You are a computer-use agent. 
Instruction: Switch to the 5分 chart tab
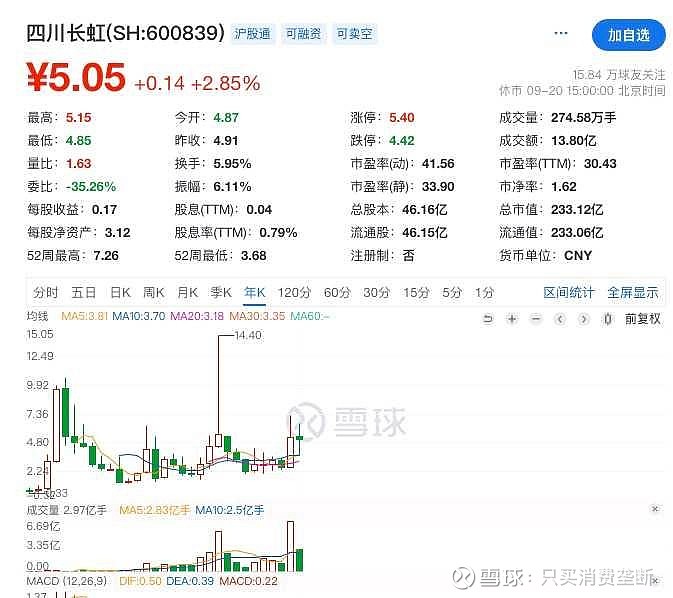tap(452, 293)
